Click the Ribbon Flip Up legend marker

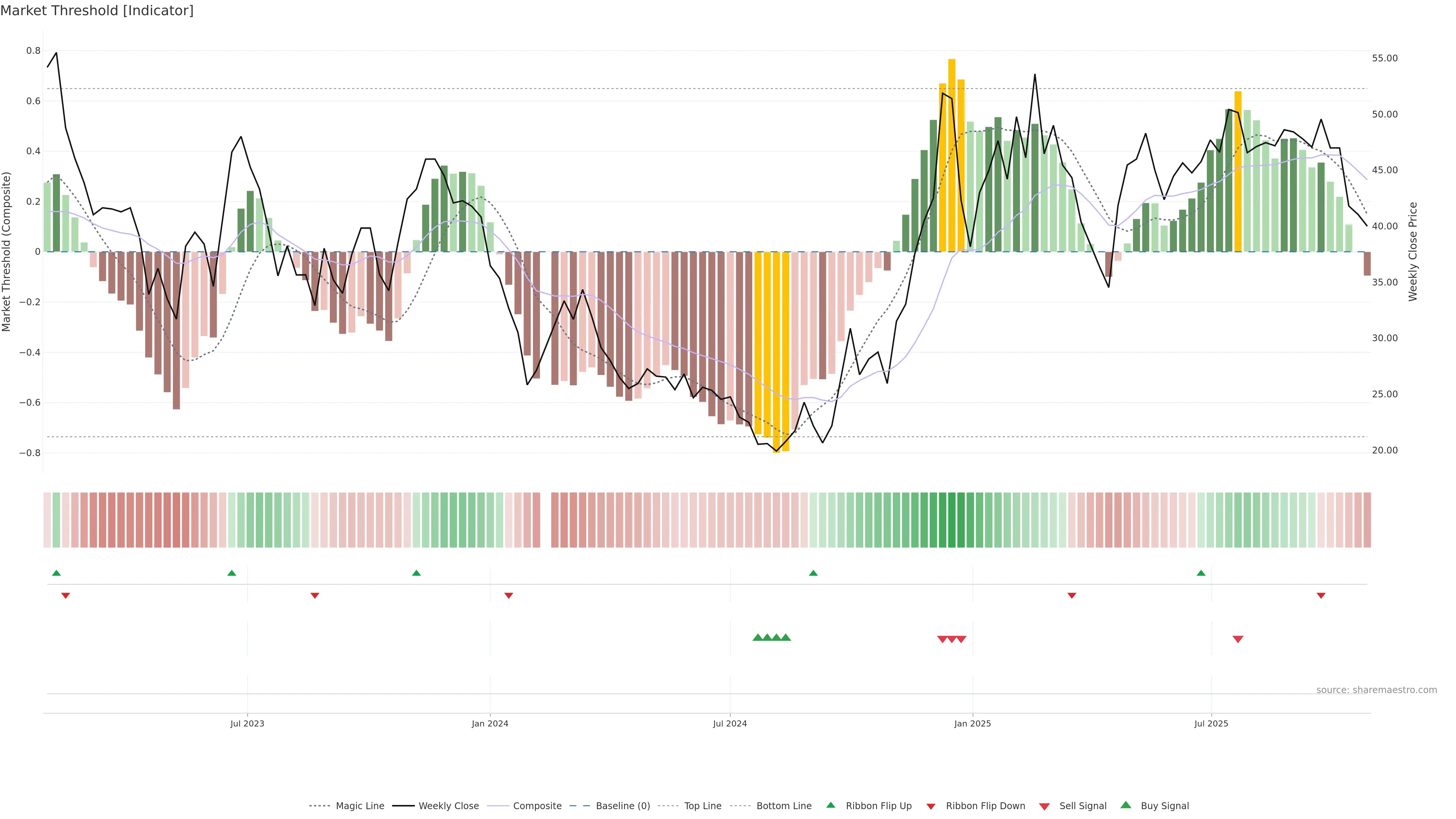click(830, 805)
